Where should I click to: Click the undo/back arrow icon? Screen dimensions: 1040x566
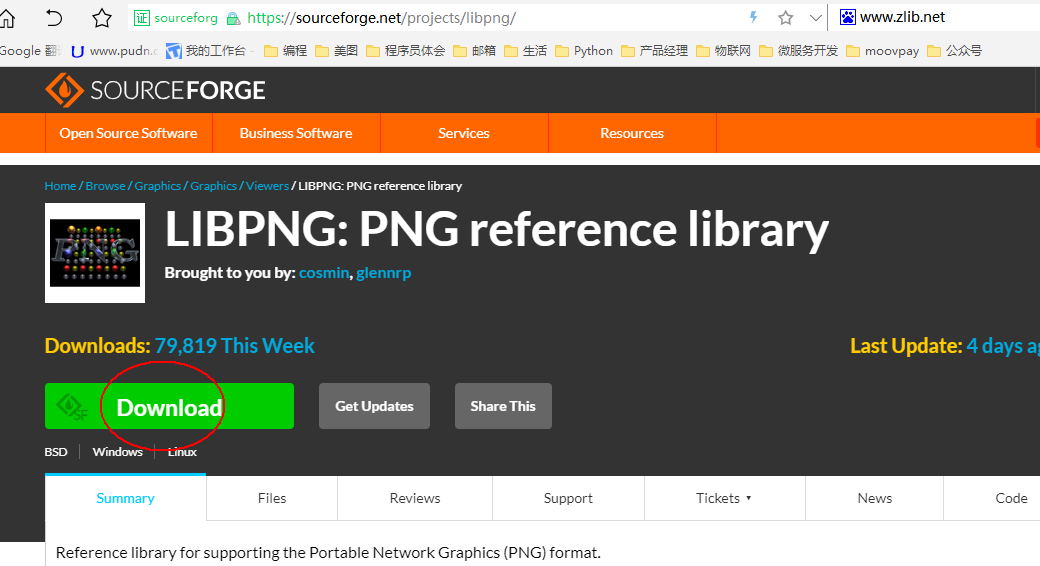point(54,18)
